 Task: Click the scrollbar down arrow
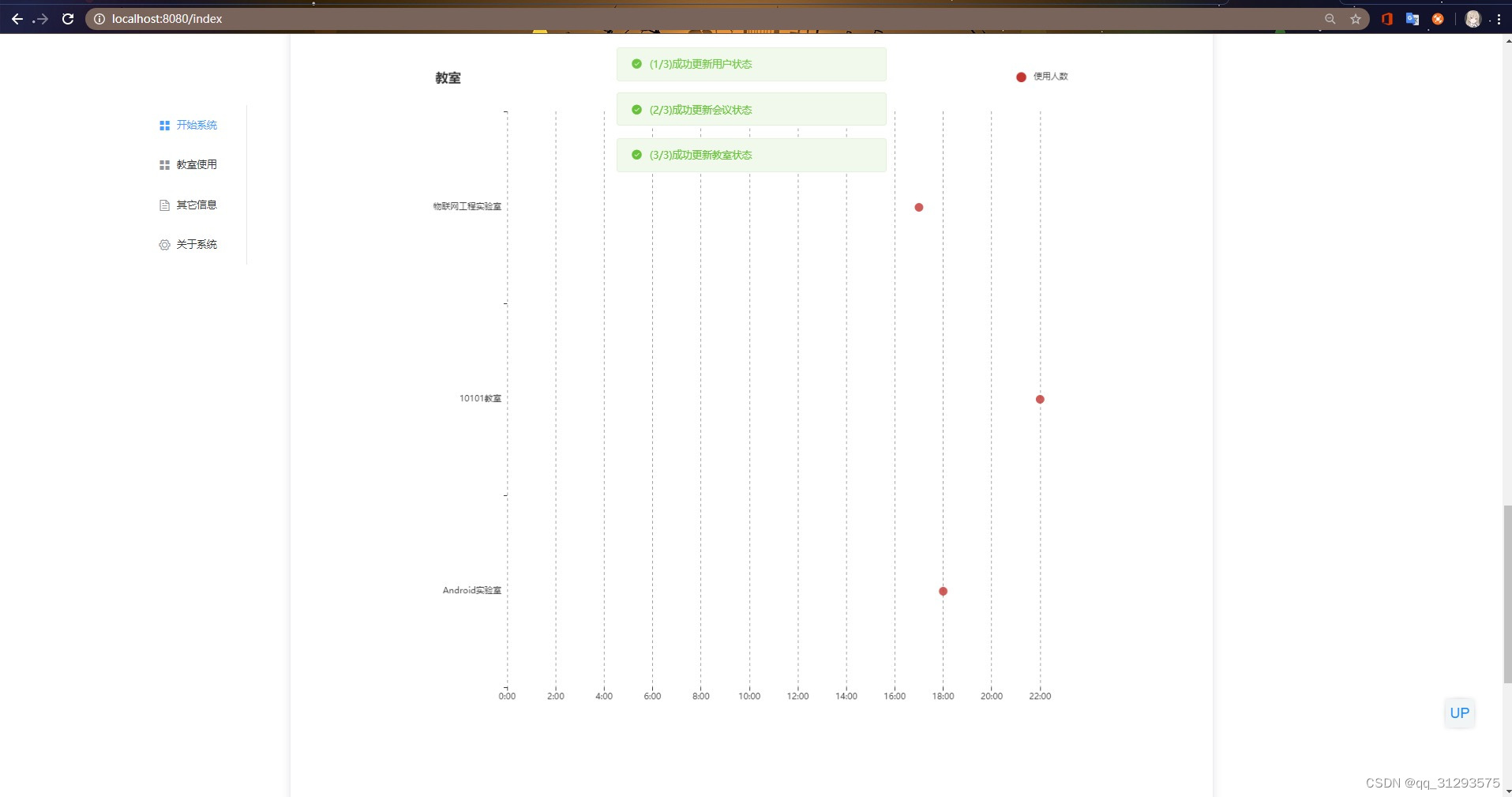click(x=1507, y=791)
